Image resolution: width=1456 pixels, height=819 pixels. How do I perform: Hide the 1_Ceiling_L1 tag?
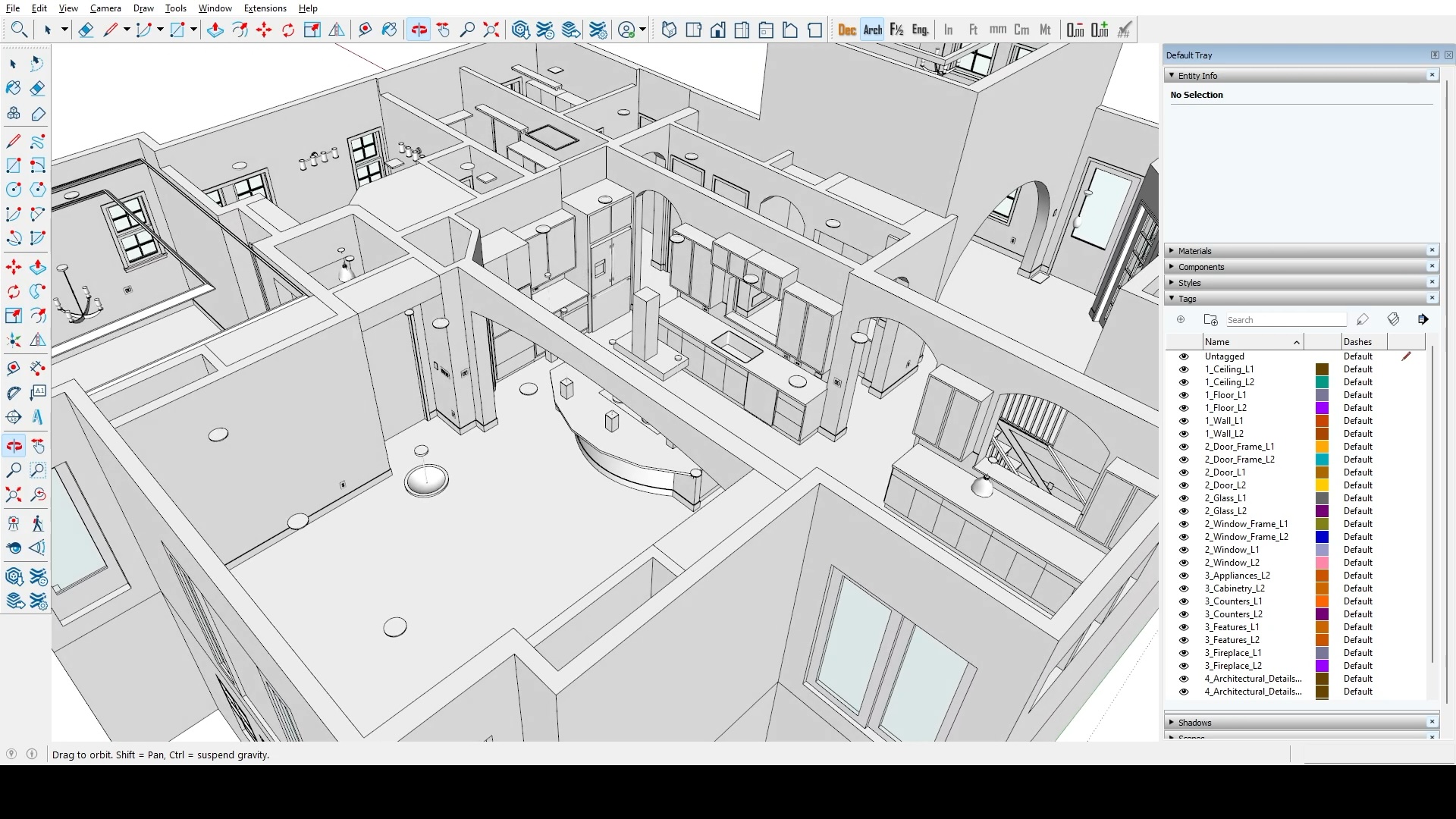click(x=1183, y=369)
